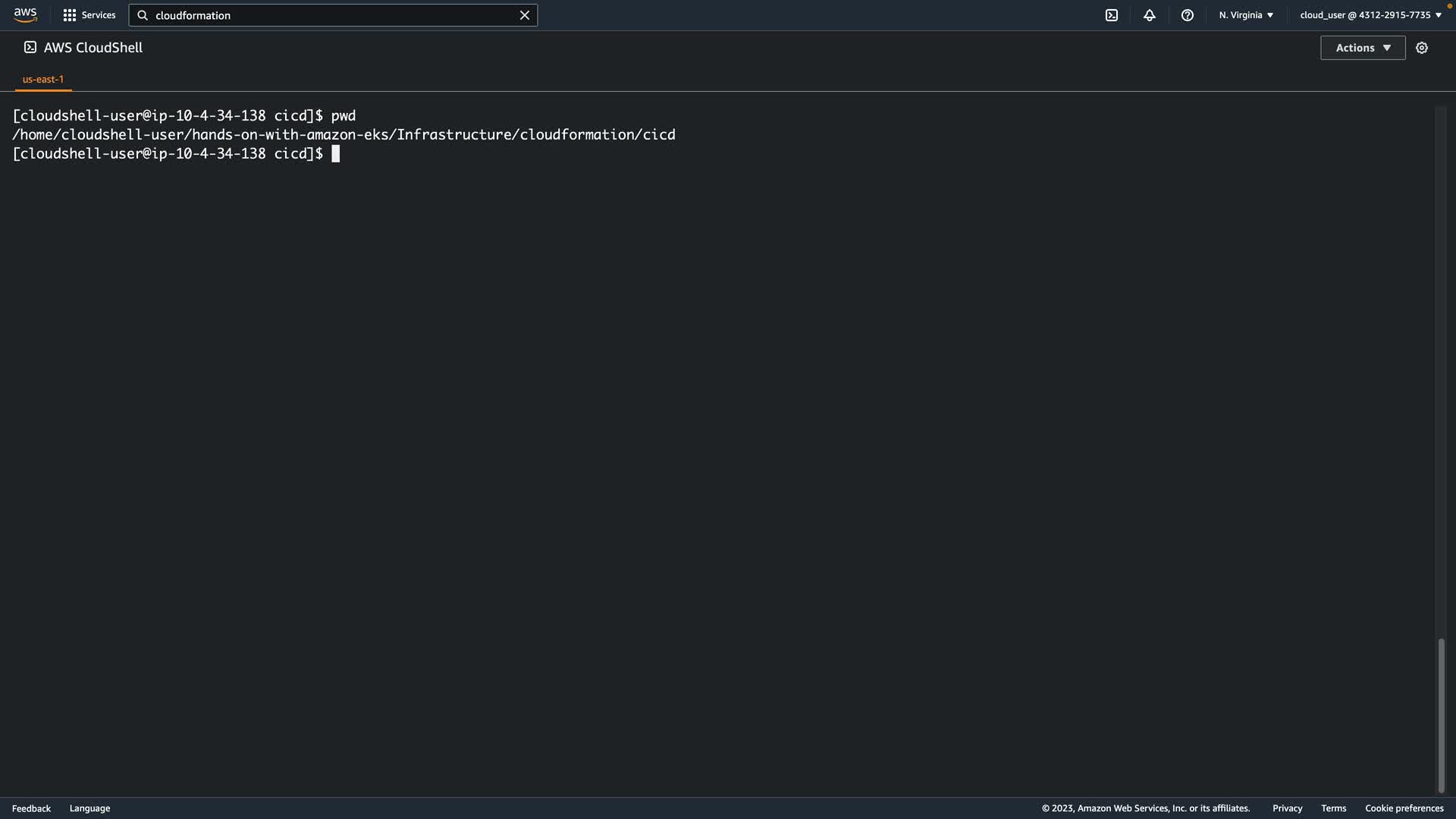Image resolution: width=1456 pixels, height=819 pixels.
Task: Open CloudShell settings gear
Action: 1422,48
